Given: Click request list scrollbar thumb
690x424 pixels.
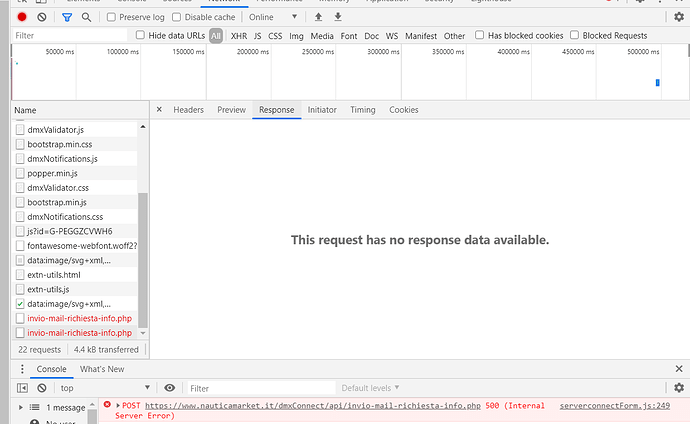Looking at the screenshot, I should pos(143,260).
